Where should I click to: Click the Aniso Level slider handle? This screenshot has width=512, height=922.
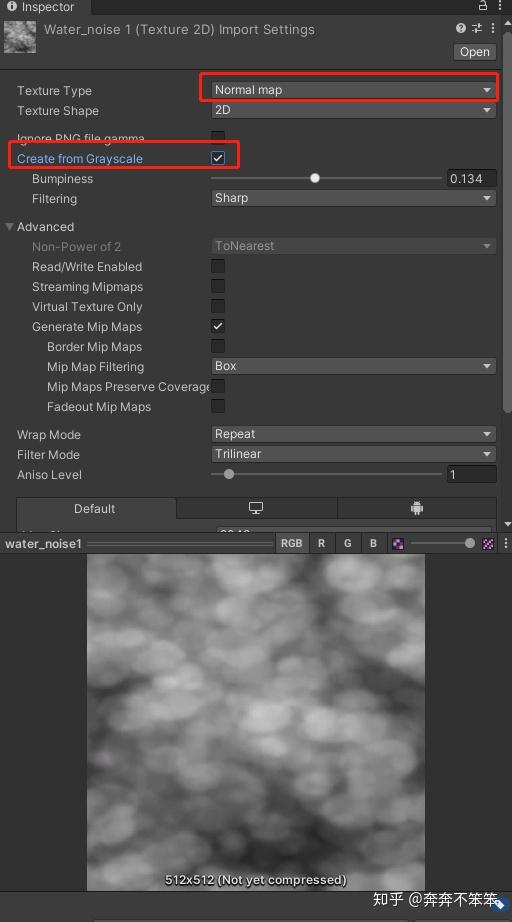click(x=229, y=474)
